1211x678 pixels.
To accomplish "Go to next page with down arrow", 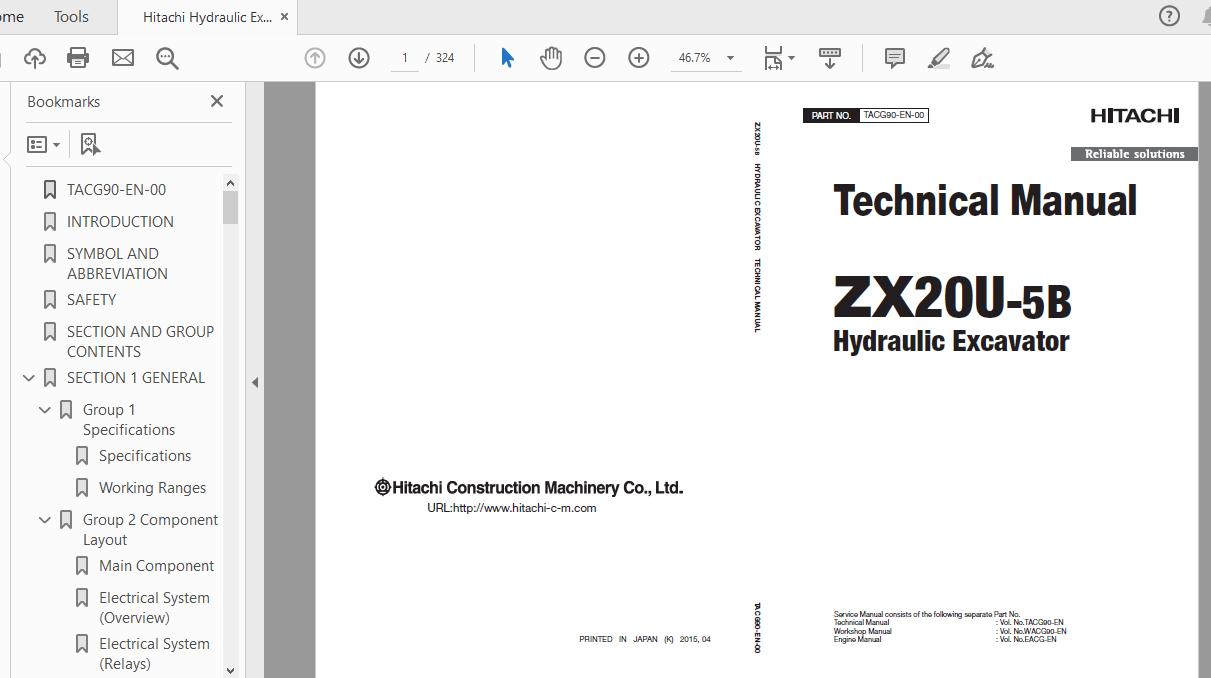I will pyautogui.click(x=359, y=58).
